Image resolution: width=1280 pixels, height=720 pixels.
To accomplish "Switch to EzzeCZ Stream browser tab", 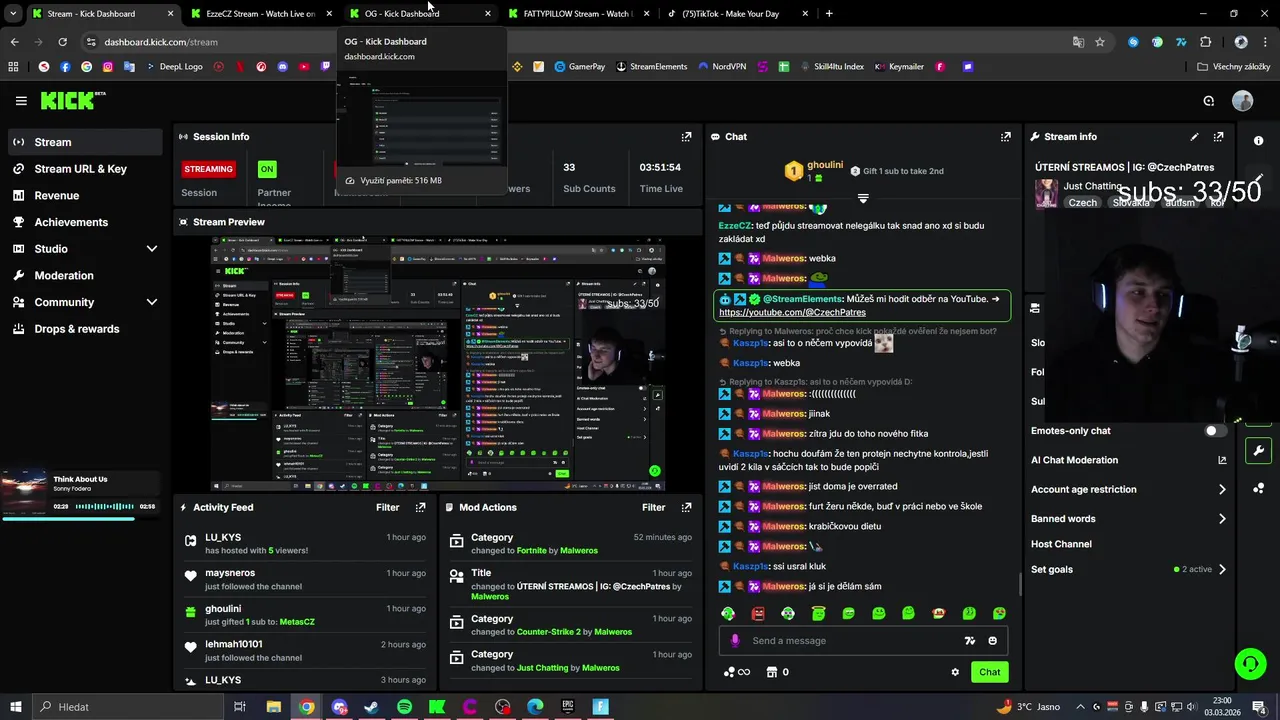I will tap(260, 14).
